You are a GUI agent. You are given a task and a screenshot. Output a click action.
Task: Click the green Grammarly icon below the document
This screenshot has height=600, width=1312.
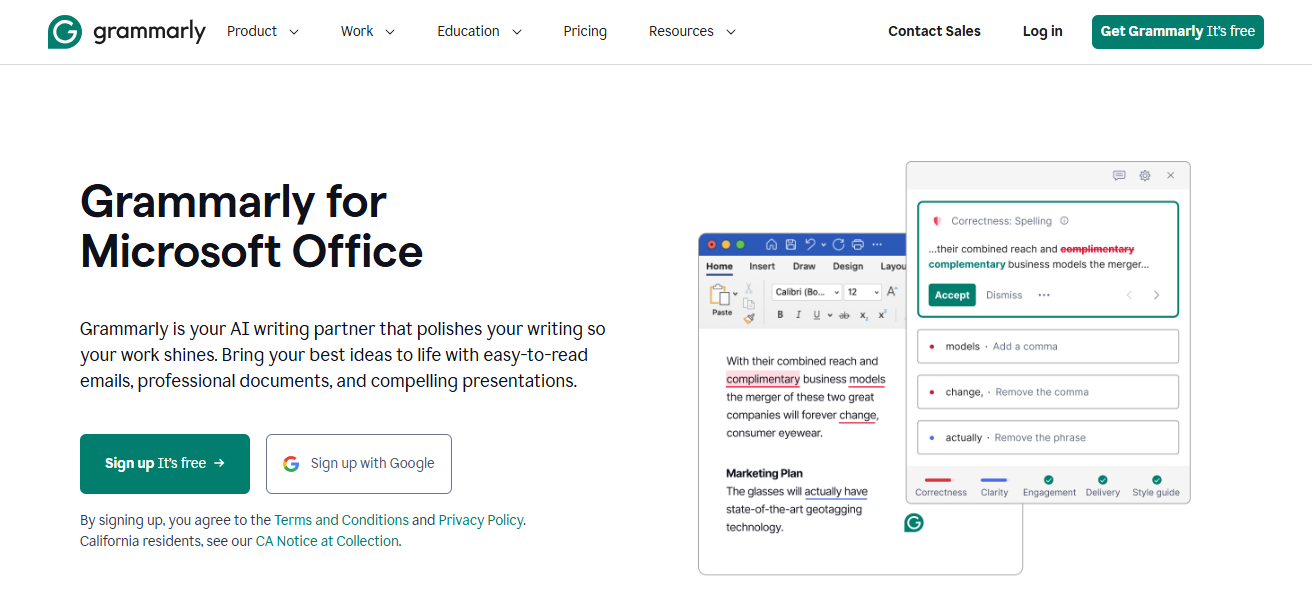[913, 522]
